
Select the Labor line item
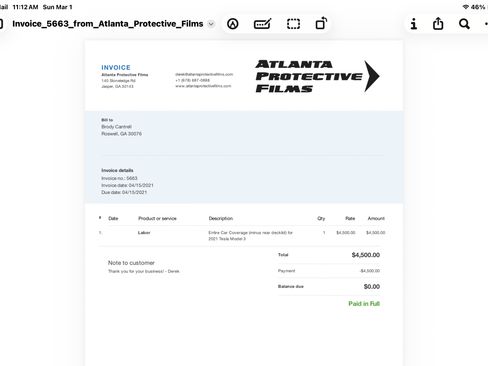point(144,233)
